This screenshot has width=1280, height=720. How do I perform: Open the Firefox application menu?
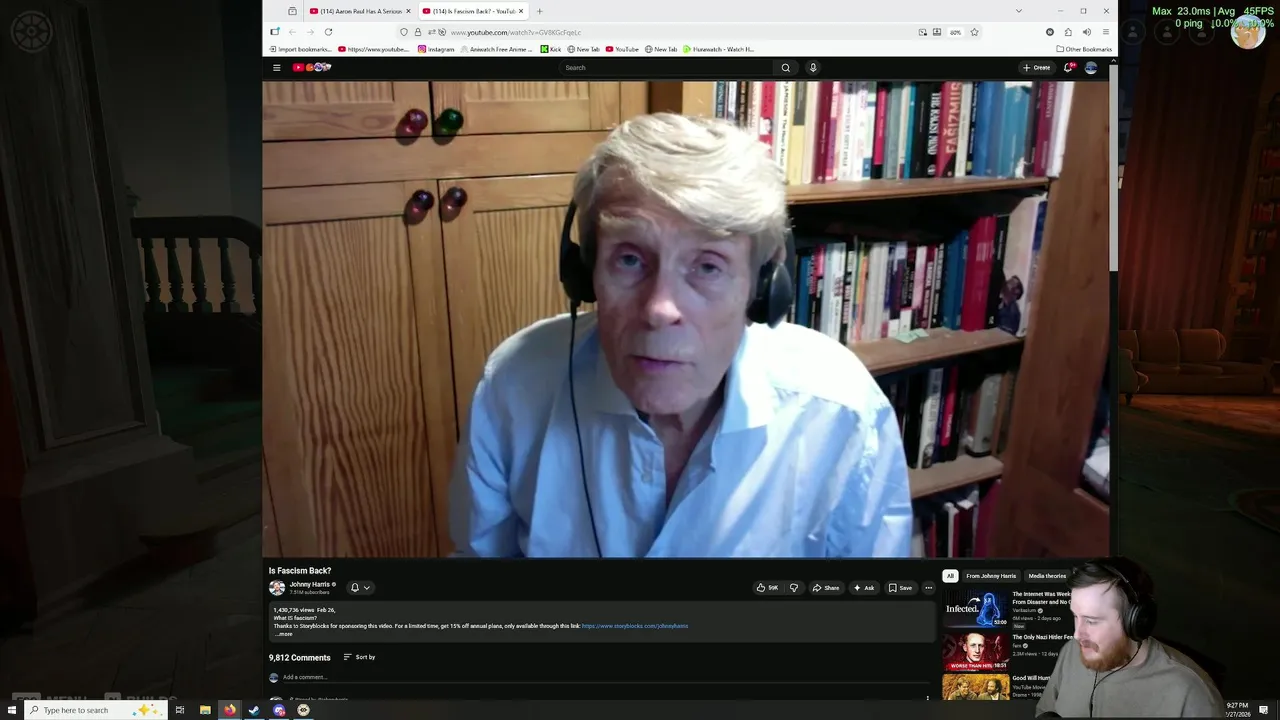tap(1105, 32)
